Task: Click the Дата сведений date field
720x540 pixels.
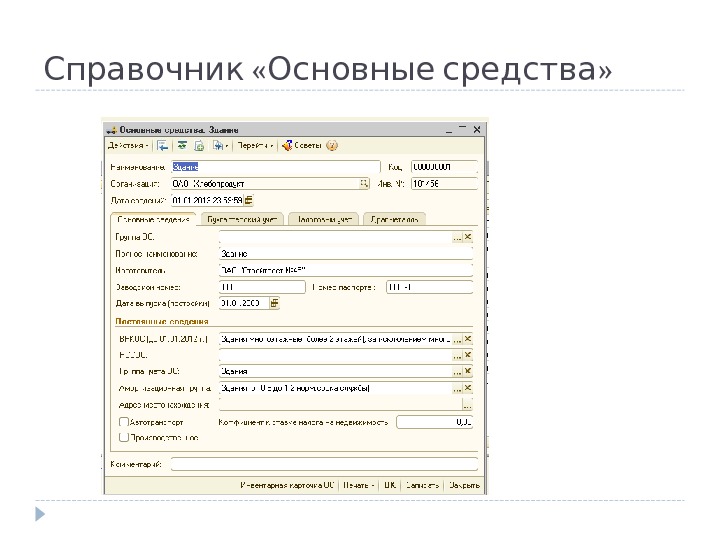Action: click(x=207, y=200)
